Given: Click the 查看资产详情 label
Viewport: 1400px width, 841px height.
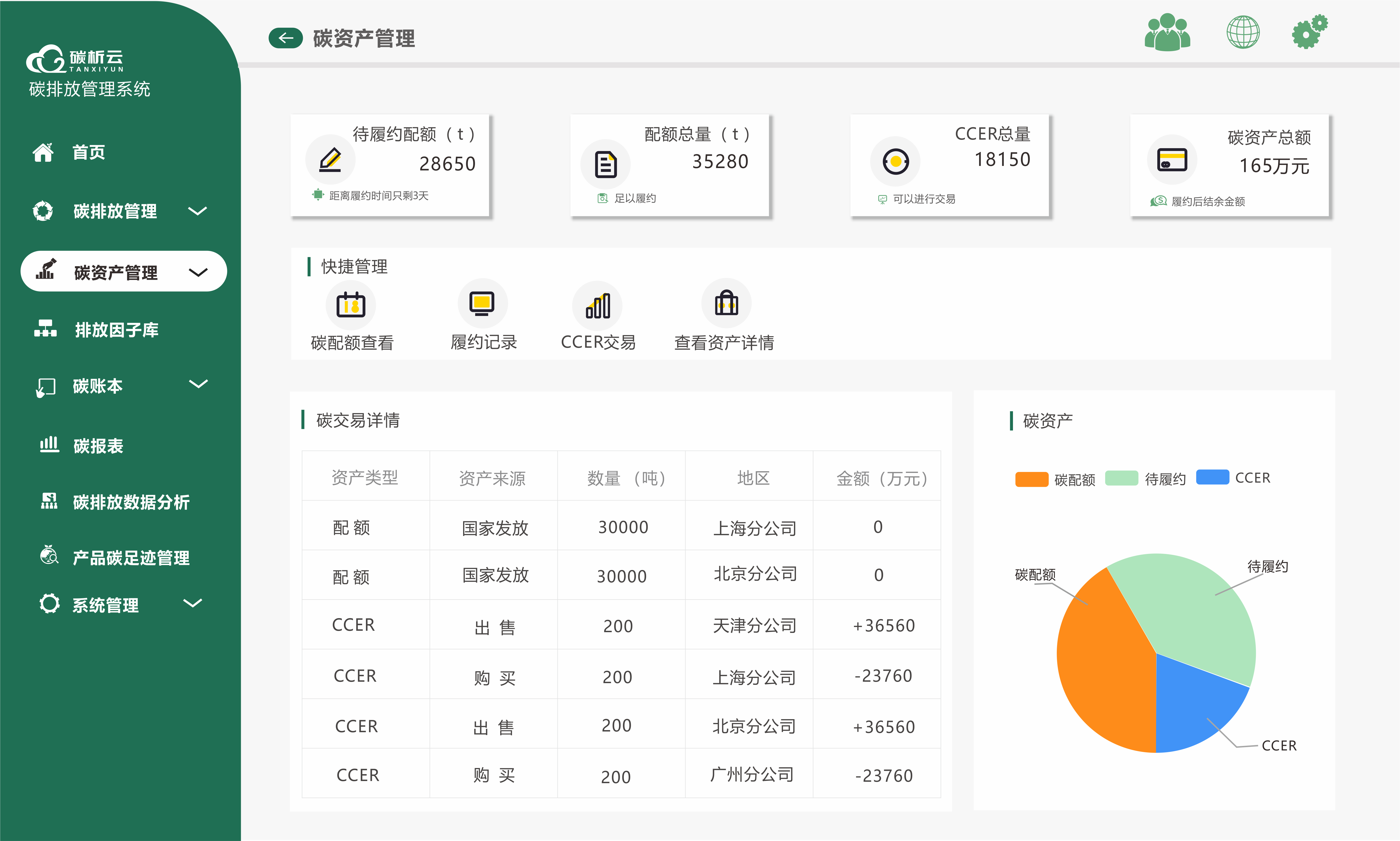Looking at the screenshot, I should point(724,342).
